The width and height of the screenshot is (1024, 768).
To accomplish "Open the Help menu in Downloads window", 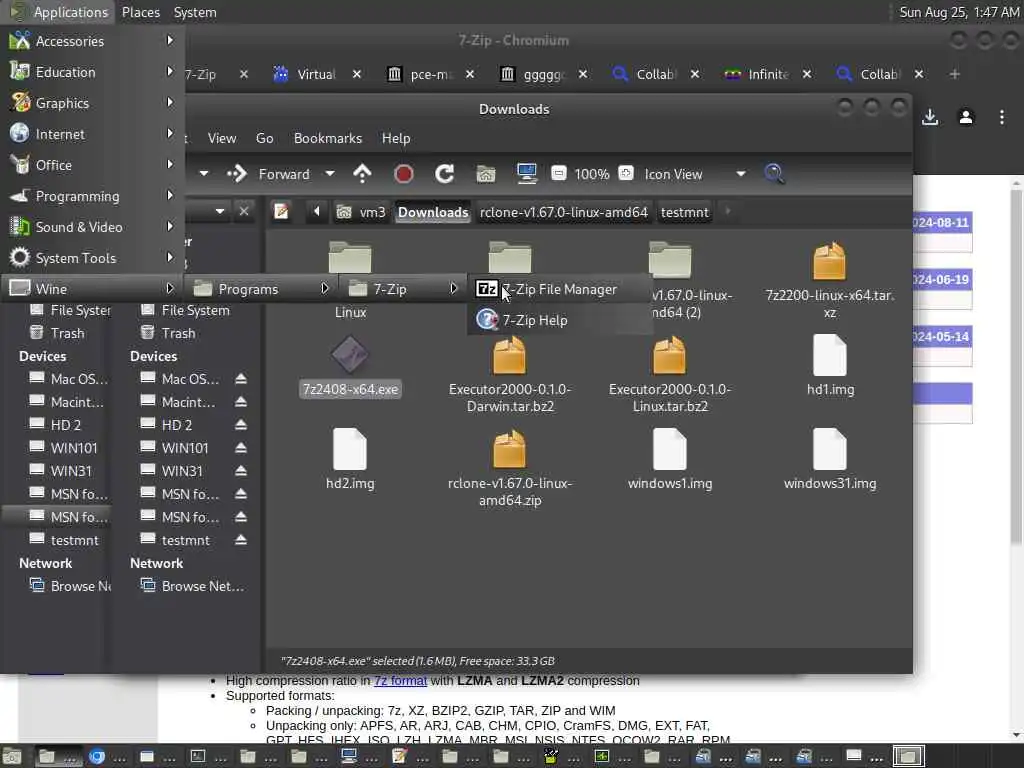I will point(396,138).
